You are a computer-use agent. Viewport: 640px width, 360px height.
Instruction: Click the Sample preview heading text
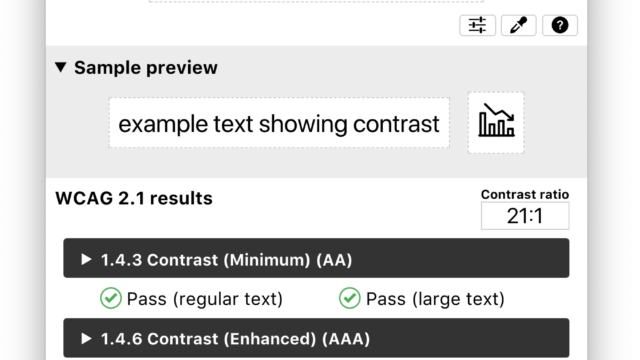pyautogui.click(x=146, y=68)
